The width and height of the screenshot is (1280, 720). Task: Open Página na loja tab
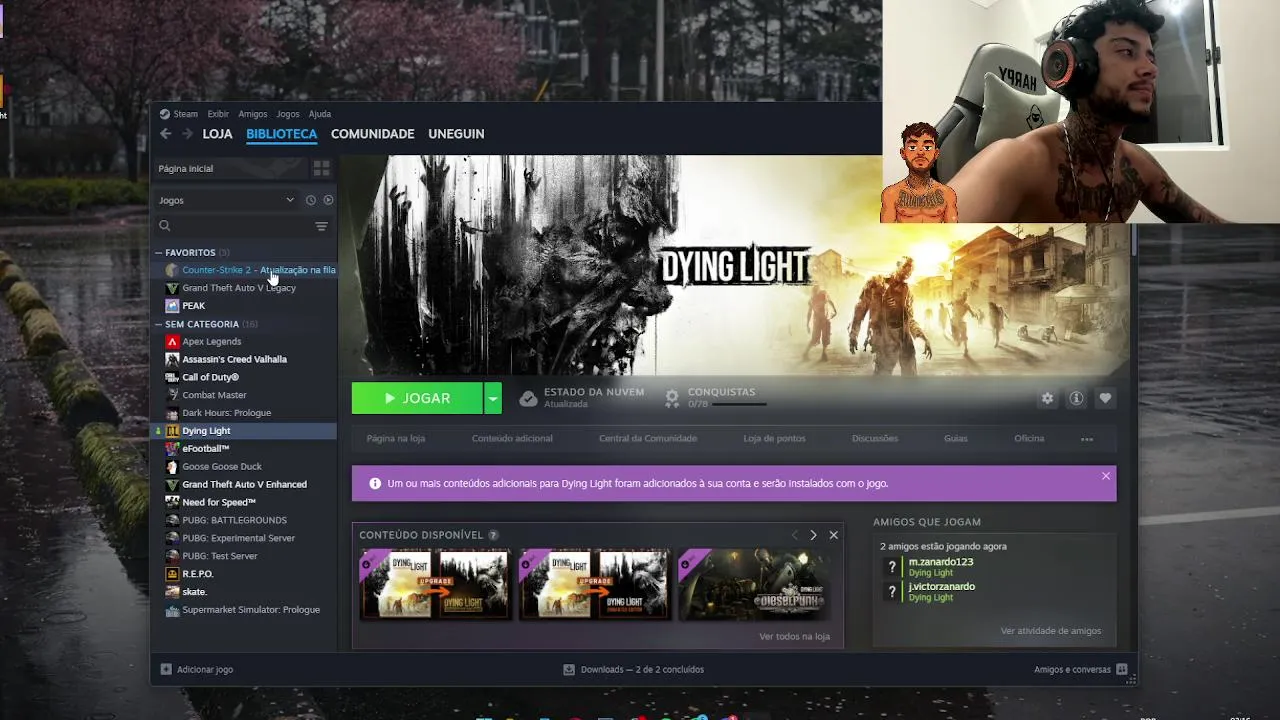(396, 438)
